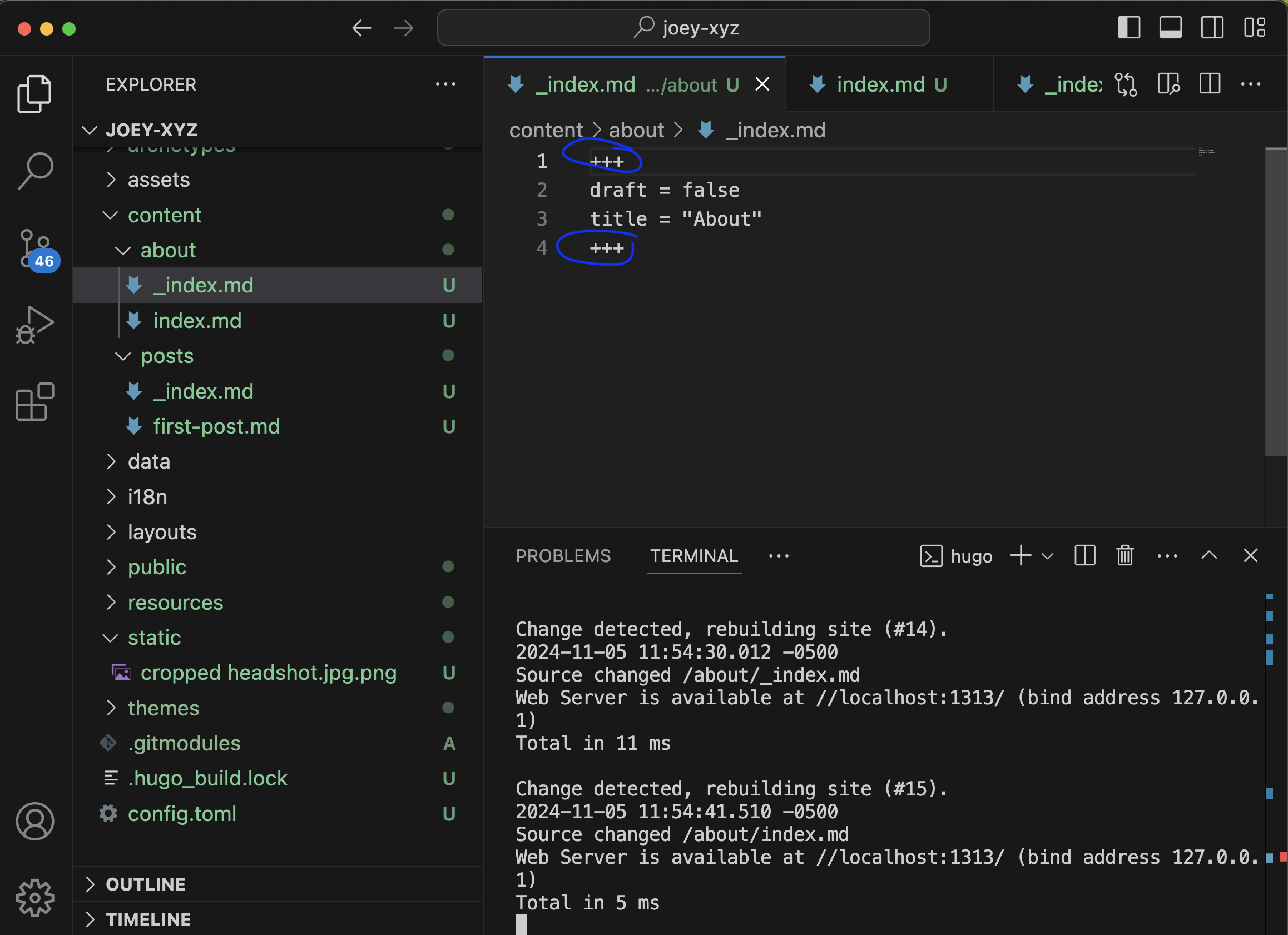Open the new terminal launch profile dropdown
1288x935 pixels.
1048,556
